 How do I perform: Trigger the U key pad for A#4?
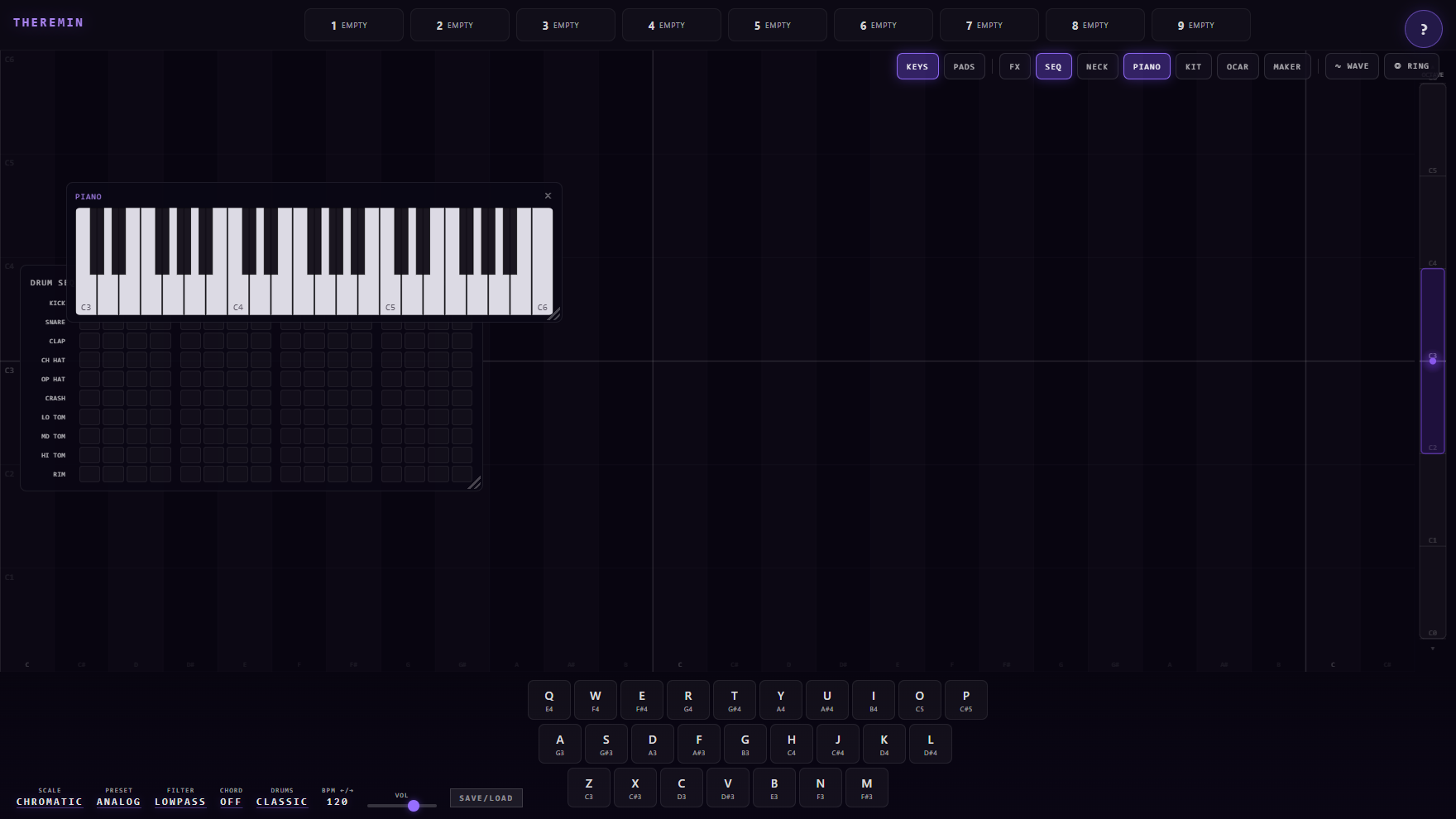(827, 700)
